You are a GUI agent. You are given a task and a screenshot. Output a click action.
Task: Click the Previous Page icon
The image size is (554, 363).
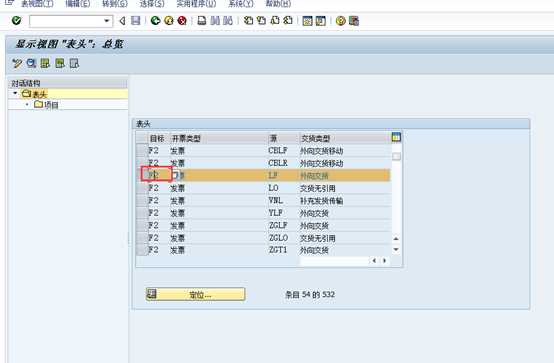(261, 21)
